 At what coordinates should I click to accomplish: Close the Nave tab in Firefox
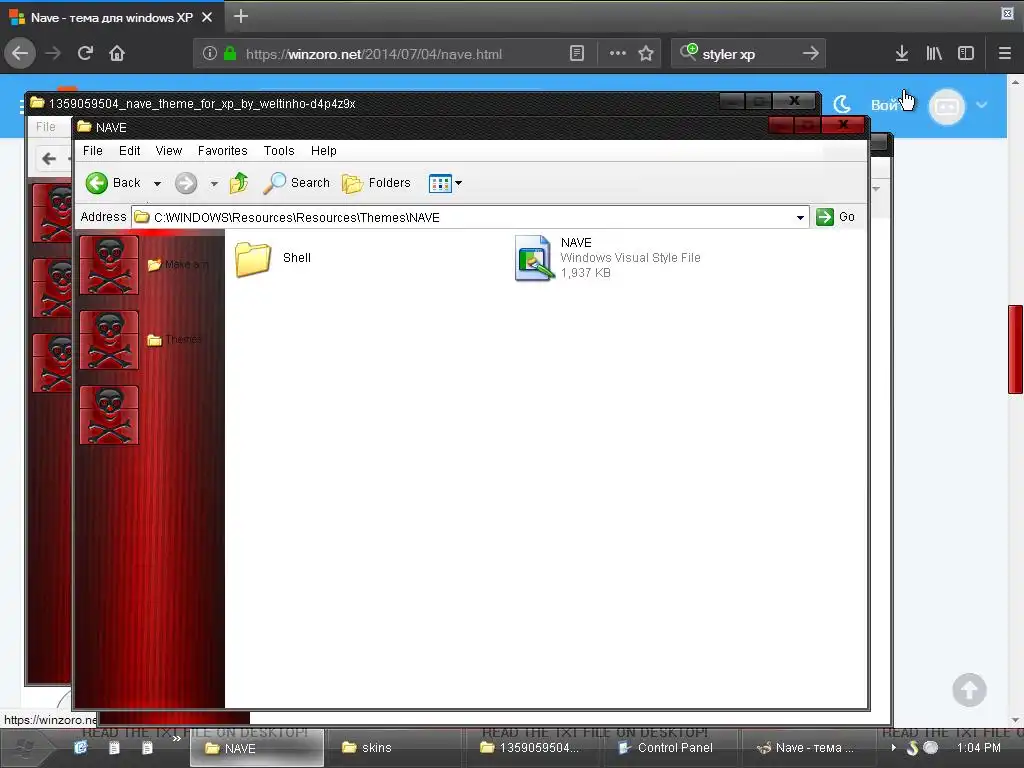(x=207, y=18)
